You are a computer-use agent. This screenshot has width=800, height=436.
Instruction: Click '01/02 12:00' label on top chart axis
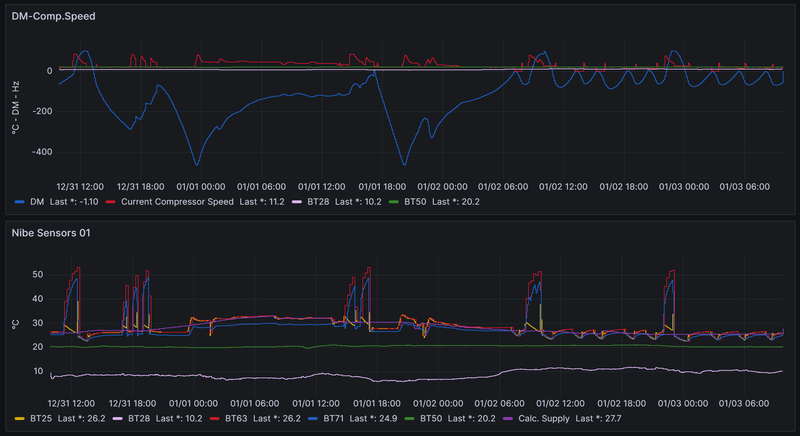(563, 187)
